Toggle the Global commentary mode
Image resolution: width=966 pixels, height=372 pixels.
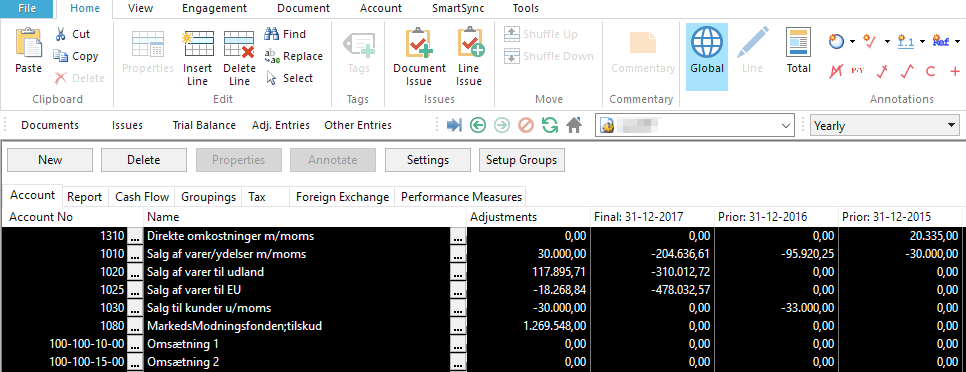(x=707, y=57)
